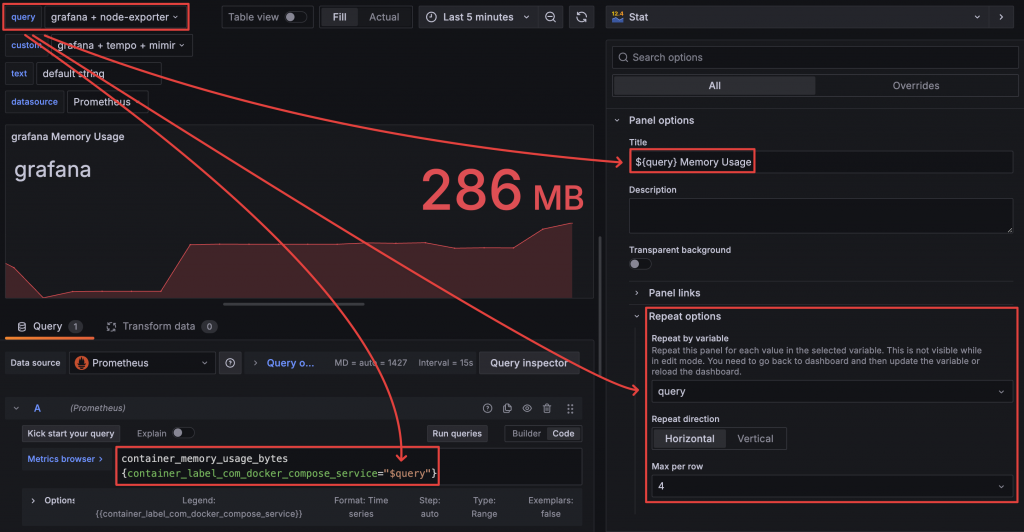Delete query A using the trash icon

point(547,409)
